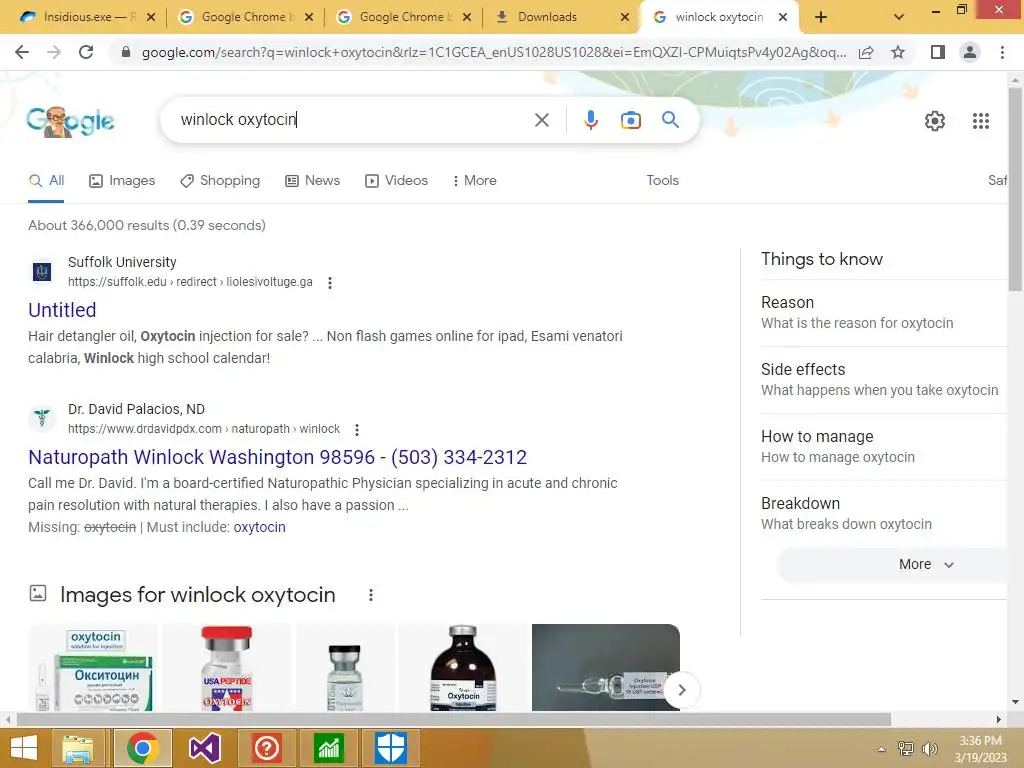Bookmark this page with the star icon
Image resolution: width=1024 pixels, height=768 pixels.
click(898, 52)
